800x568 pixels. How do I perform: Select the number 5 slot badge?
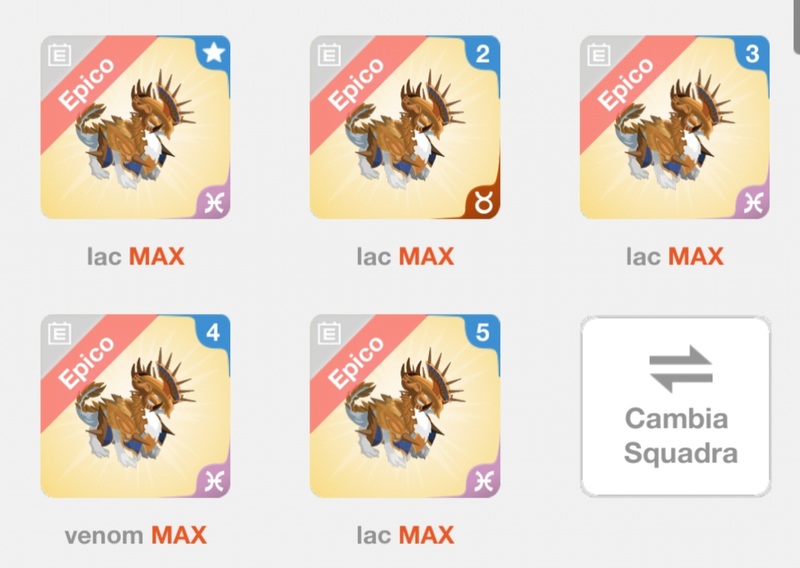coord(483,332)
